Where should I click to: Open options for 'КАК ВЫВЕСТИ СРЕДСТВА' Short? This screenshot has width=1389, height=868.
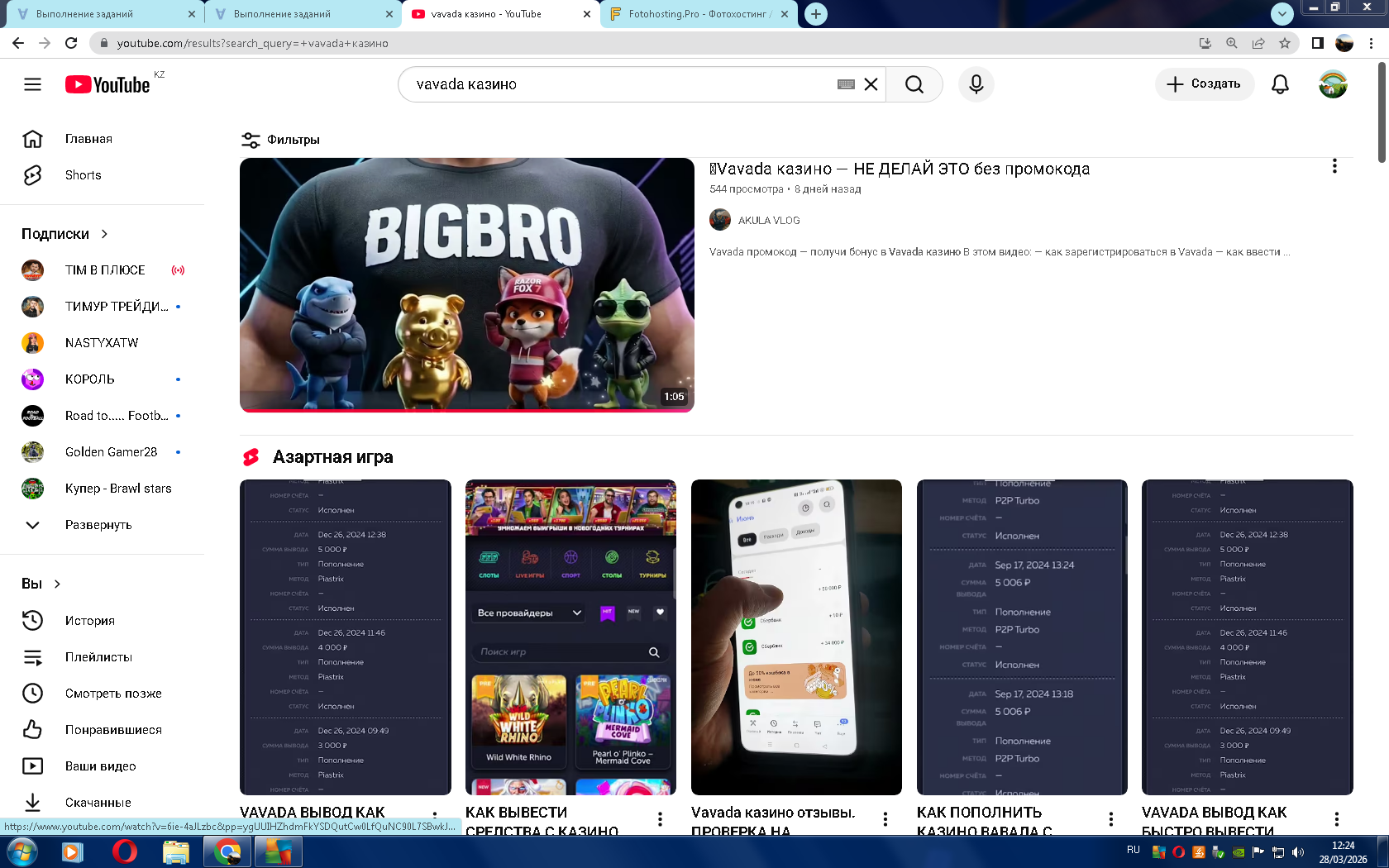(x=660, y=819)
